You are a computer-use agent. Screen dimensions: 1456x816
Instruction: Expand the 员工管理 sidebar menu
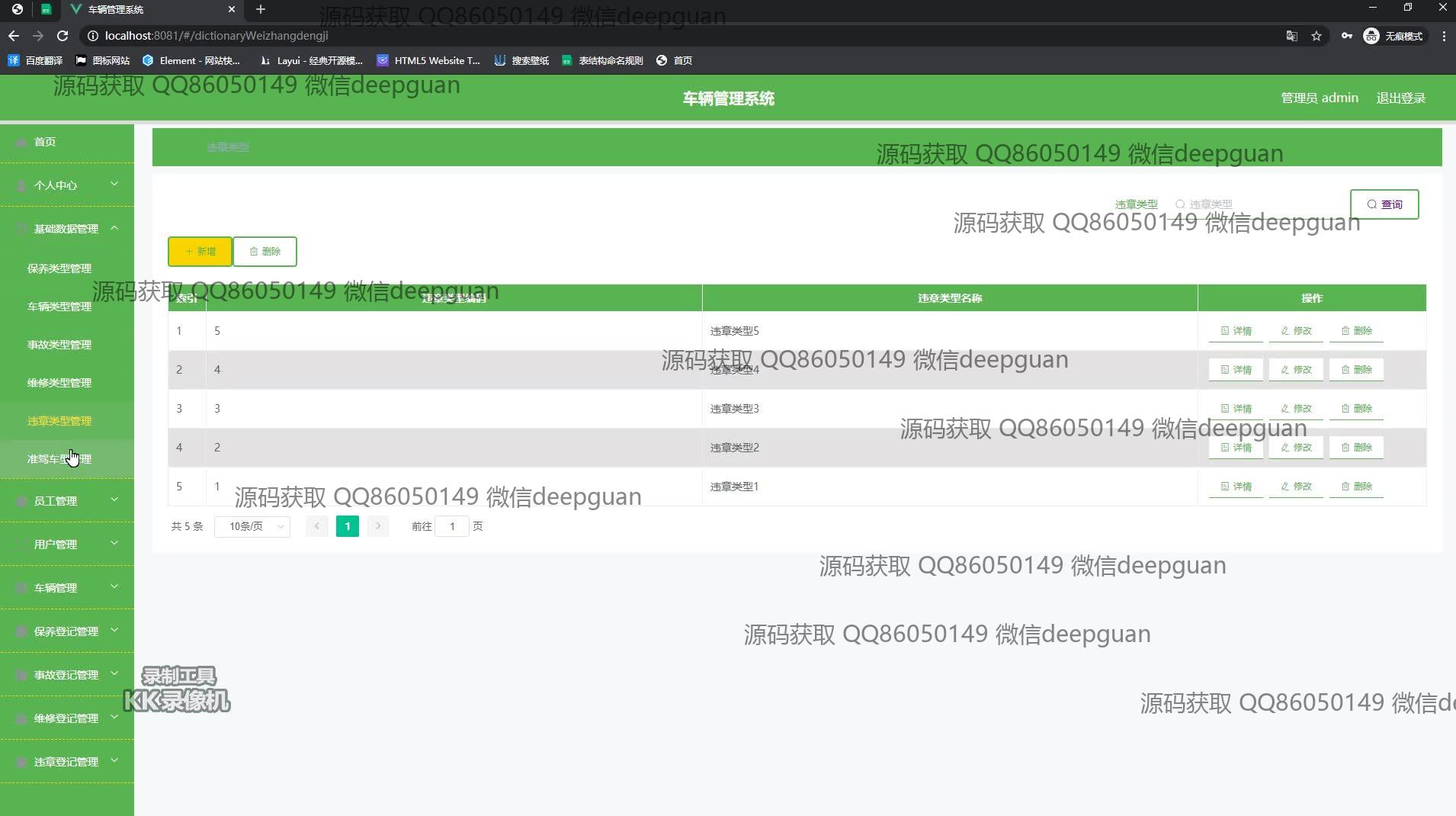point(67,500)
